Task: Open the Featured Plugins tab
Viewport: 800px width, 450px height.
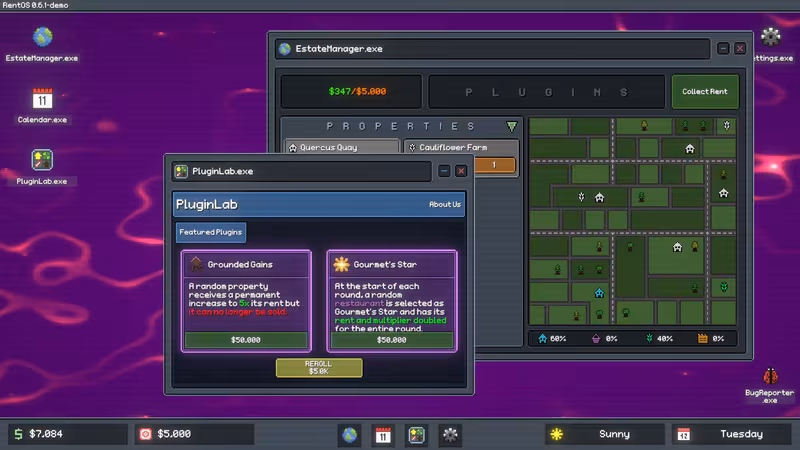Action: (211, 232)
